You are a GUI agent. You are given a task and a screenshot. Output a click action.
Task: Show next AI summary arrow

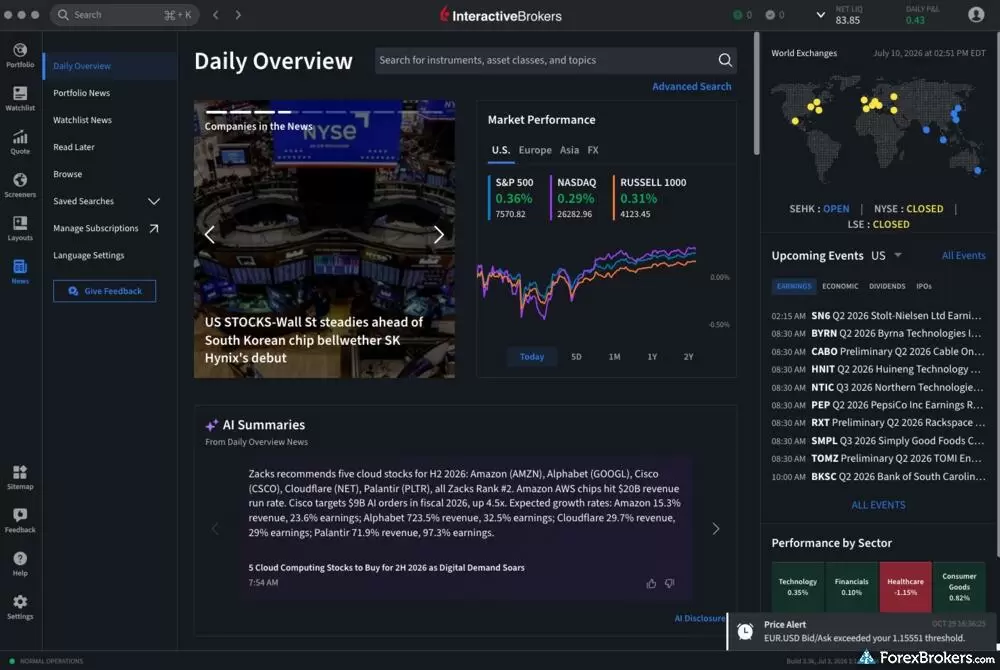point(716,528)
